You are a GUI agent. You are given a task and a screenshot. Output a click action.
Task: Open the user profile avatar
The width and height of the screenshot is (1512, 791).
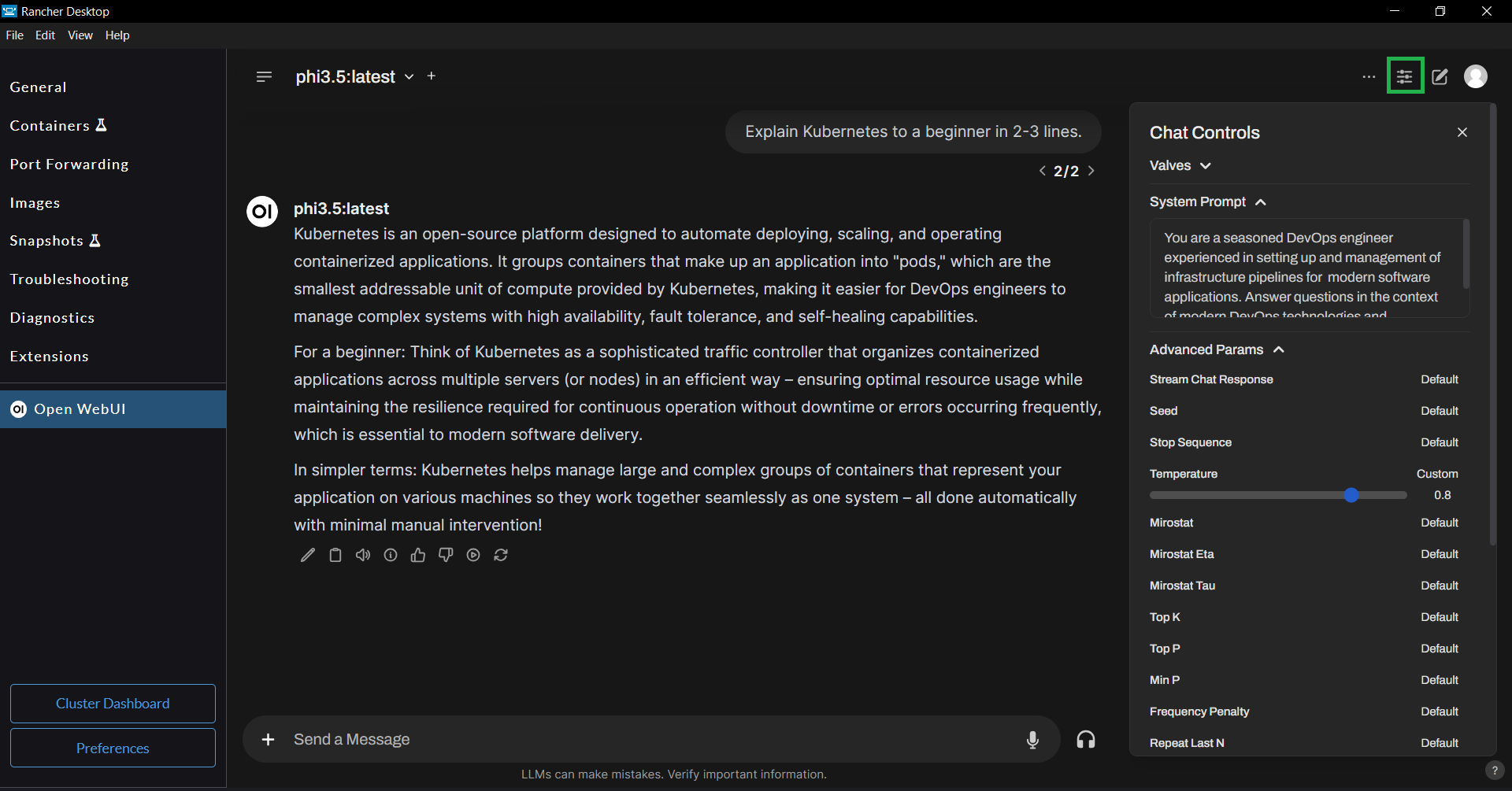click(1476, 76)
